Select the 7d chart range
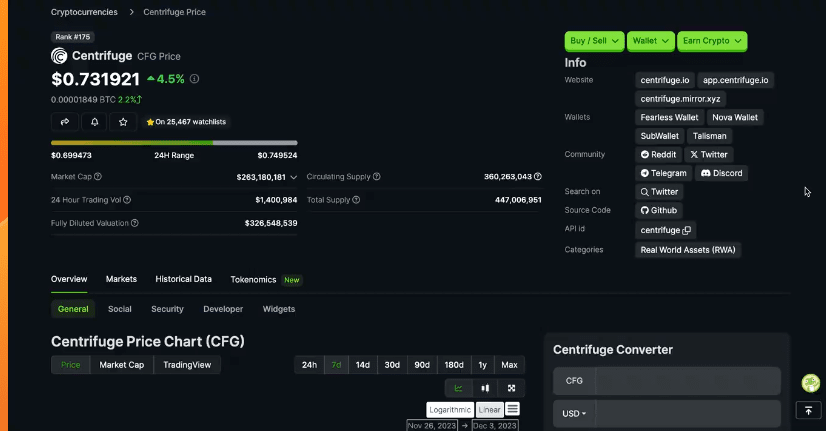 [x=336, y=365]
